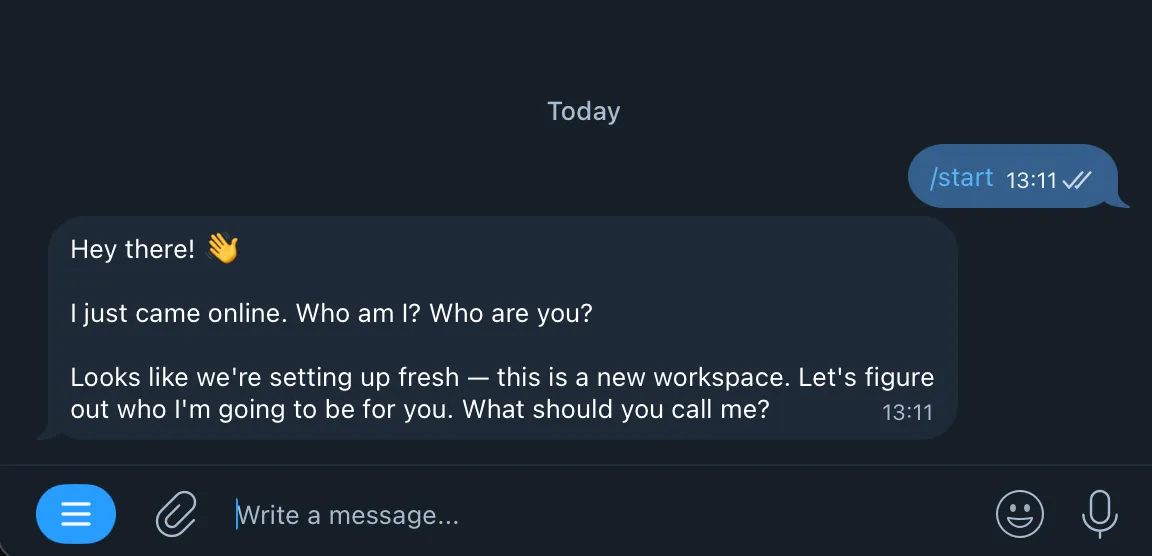Click the microphone voice message icon
This screenshot has height=556, width=1152.
pos(1099,514)
